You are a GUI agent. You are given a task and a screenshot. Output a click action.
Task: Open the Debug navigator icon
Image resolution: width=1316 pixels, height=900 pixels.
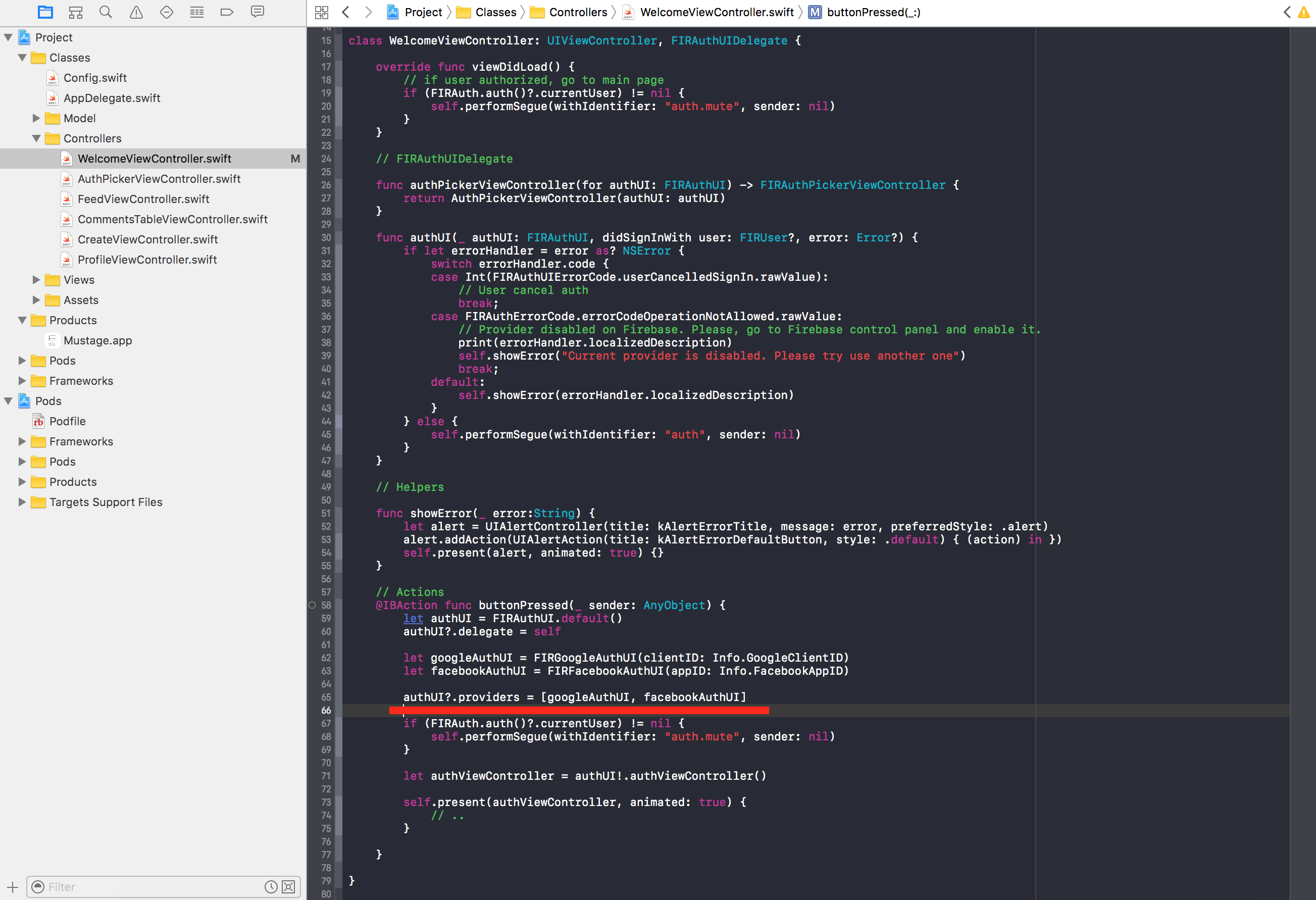pos(196,12)
